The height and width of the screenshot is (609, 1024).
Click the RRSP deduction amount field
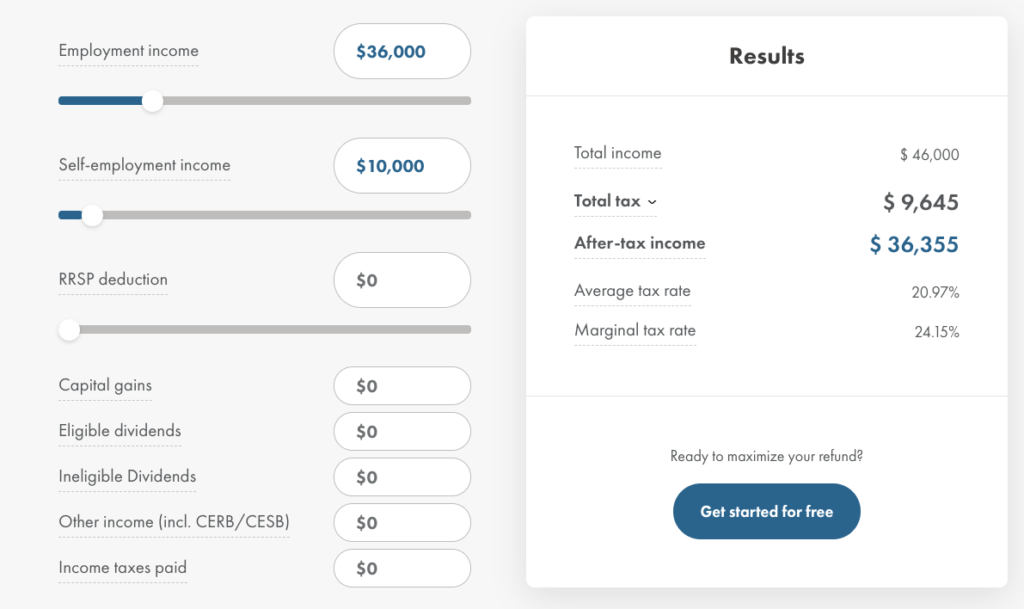pyautogui.click(x=402, y=280)
